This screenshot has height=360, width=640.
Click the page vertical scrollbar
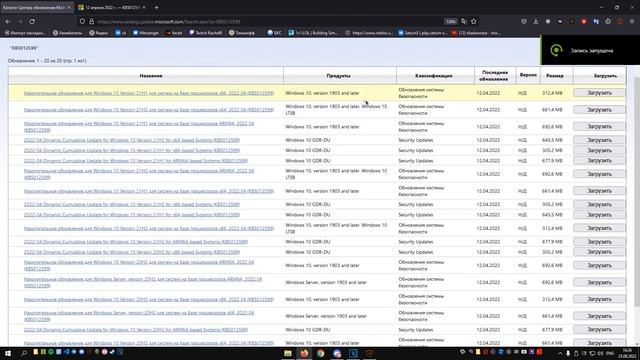637,192
